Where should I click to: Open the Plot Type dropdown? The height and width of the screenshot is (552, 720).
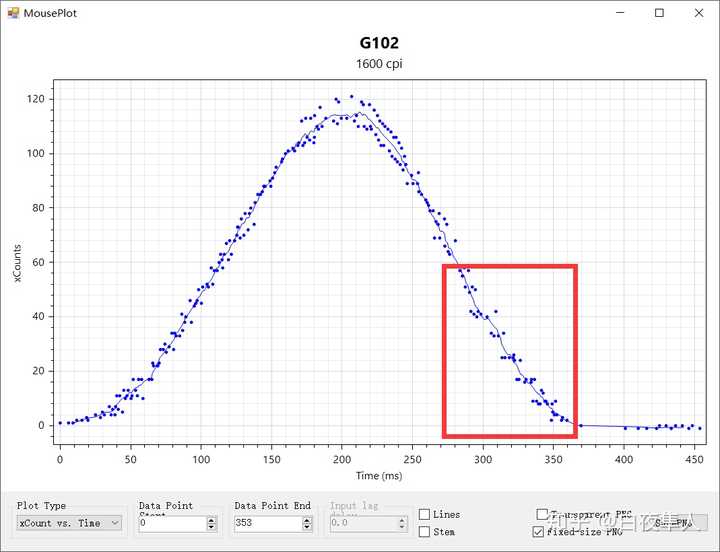click(69, 523)
